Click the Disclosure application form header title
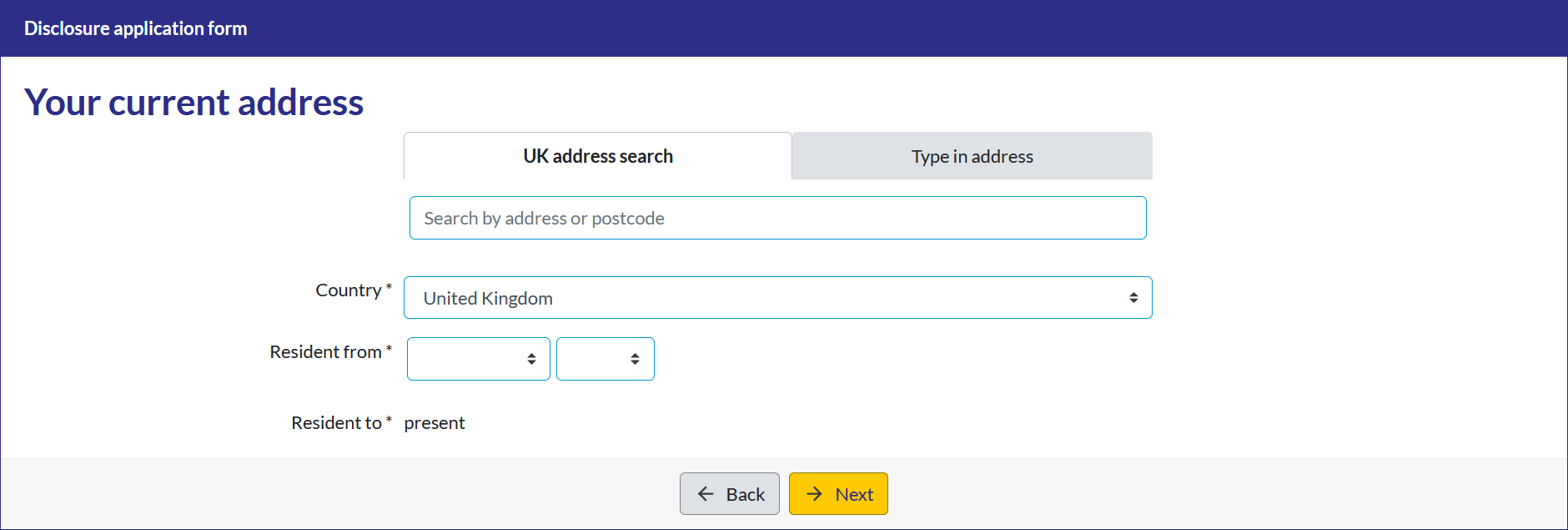Viewport: 1568px width, 530px height. (x=136, y=28)
